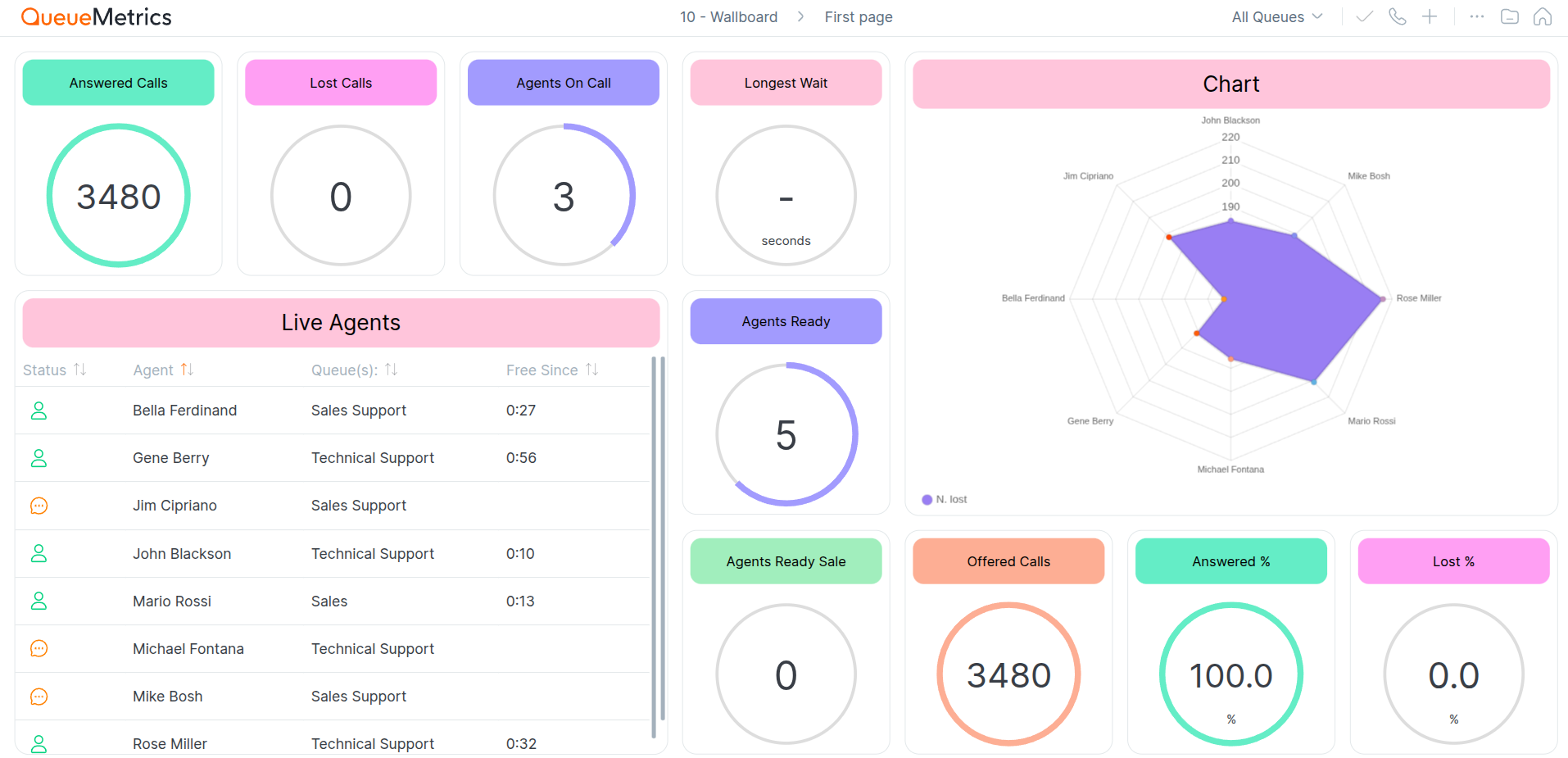
Task: Sort by Queue(s) column arrows
Action: (x=391, y=370)
